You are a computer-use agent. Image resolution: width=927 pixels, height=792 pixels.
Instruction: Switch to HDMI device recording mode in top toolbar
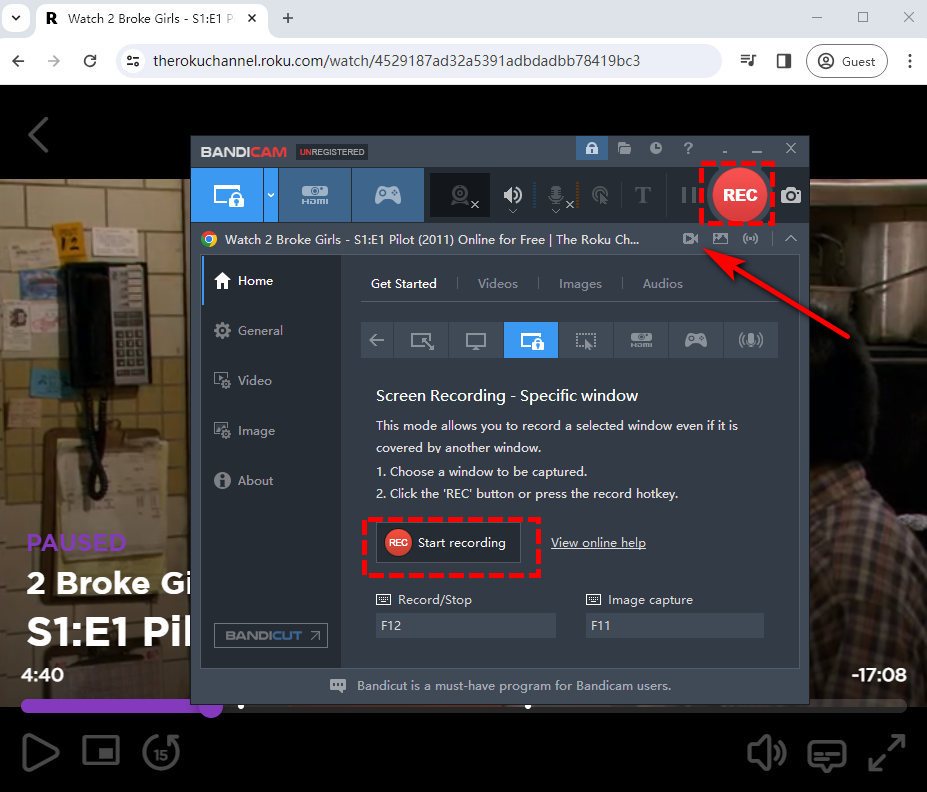coord(315,195)
